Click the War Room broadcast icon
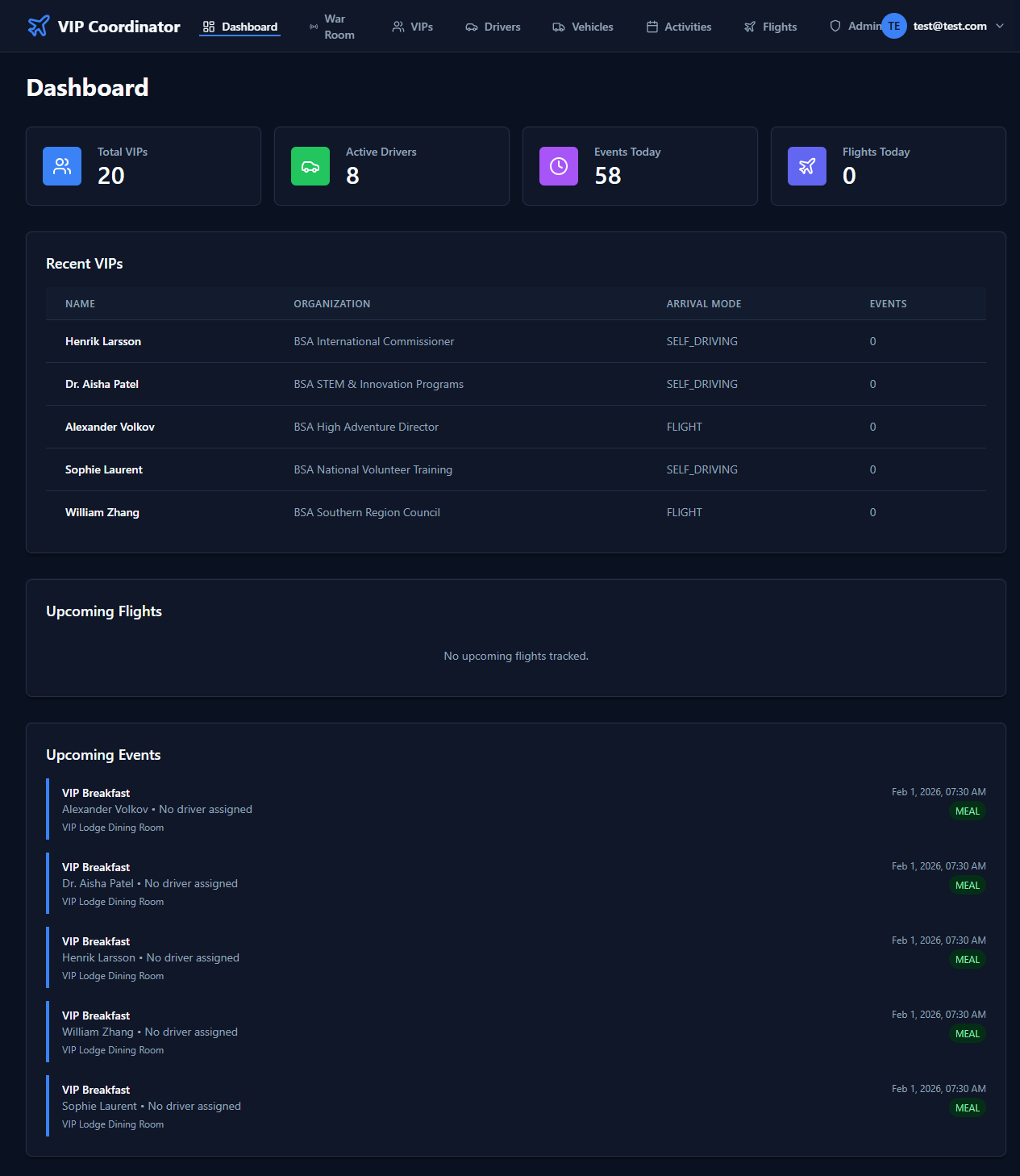 point(314,27)
